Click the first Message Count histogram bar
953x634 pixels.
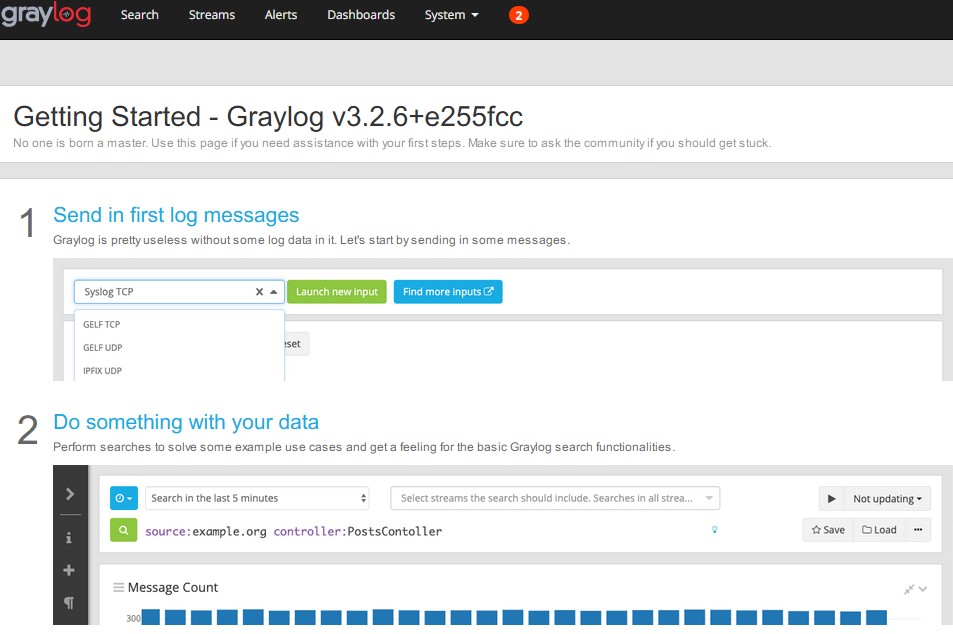coord(151,617)
